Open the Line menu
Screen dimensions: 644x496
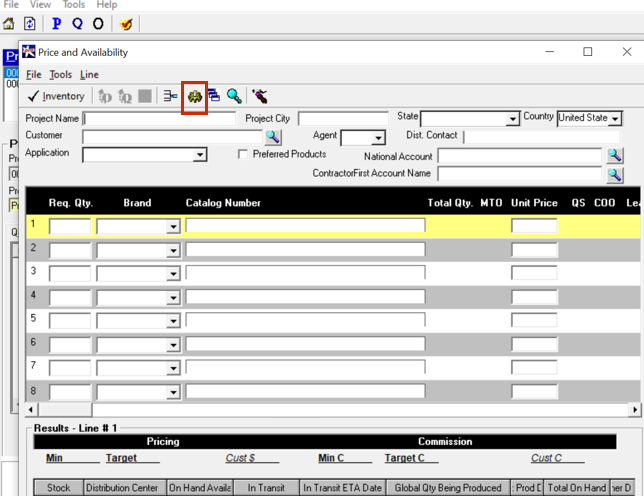89,75
